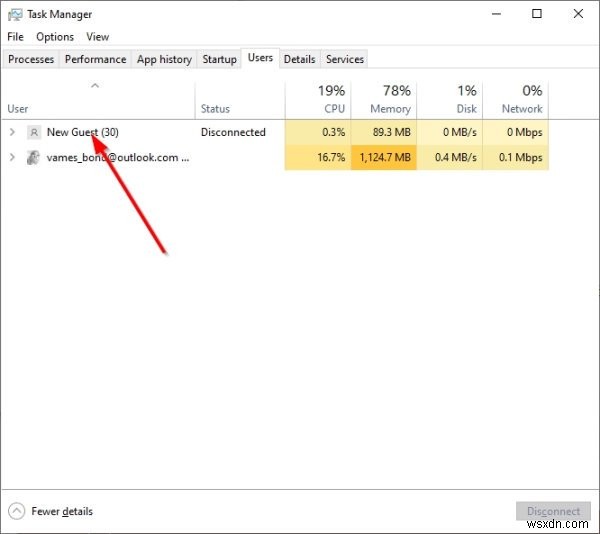Expand the vames_bond@outlook.com user row
Image resolution: width=600 pixels, height=534 pixels.
(12, 157)
